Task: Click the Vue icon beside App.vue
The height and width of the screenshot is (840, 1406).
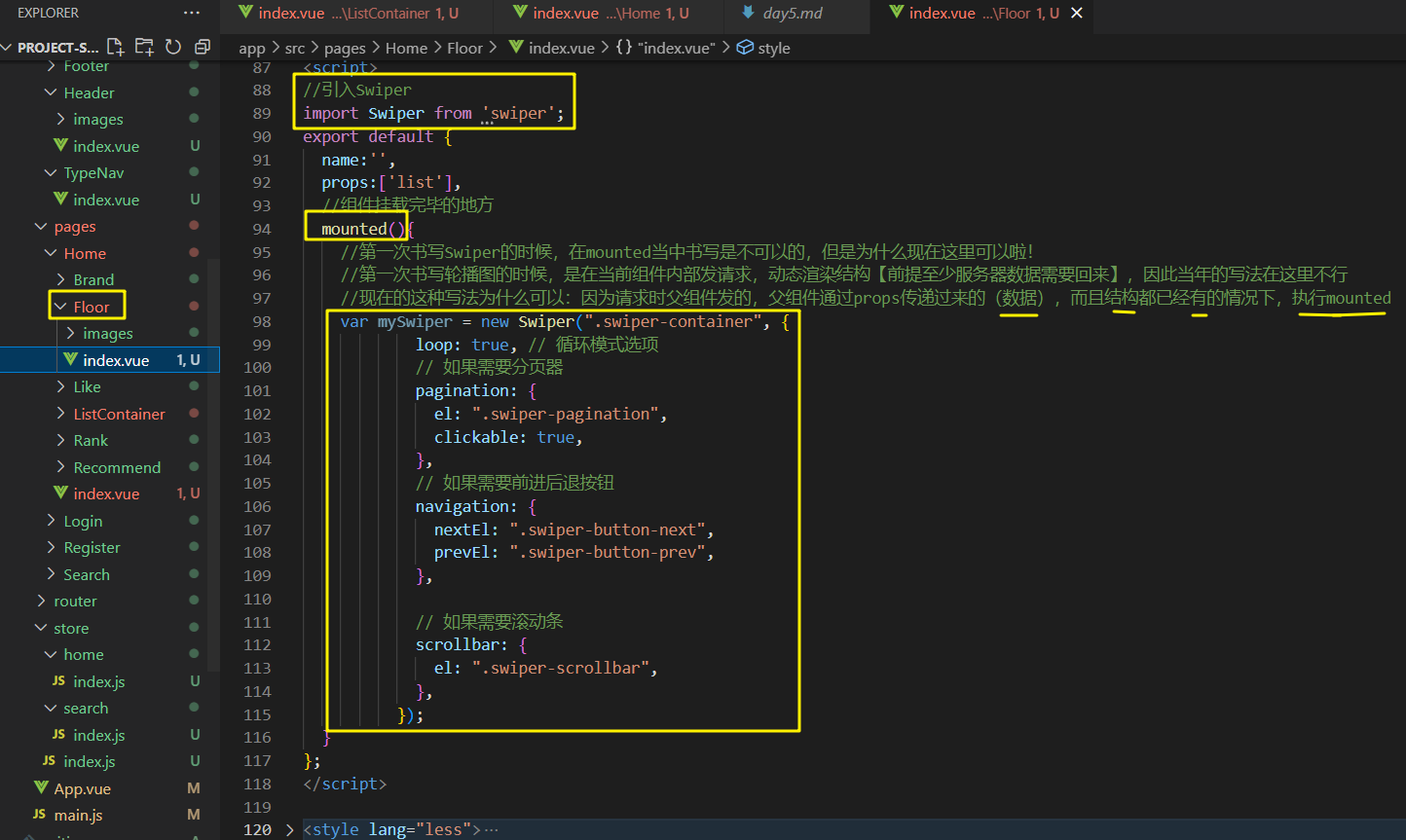Action: point(40,788)
